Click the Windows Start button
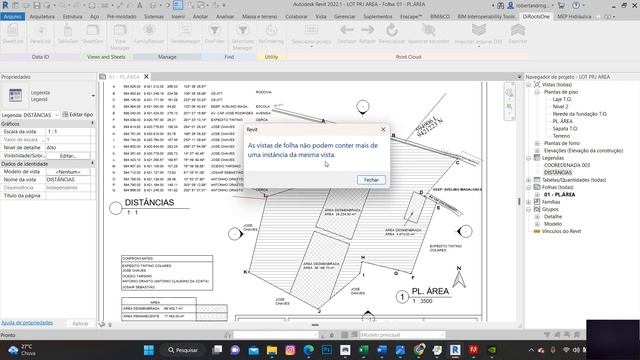The image size is (640, 360). 149,350
